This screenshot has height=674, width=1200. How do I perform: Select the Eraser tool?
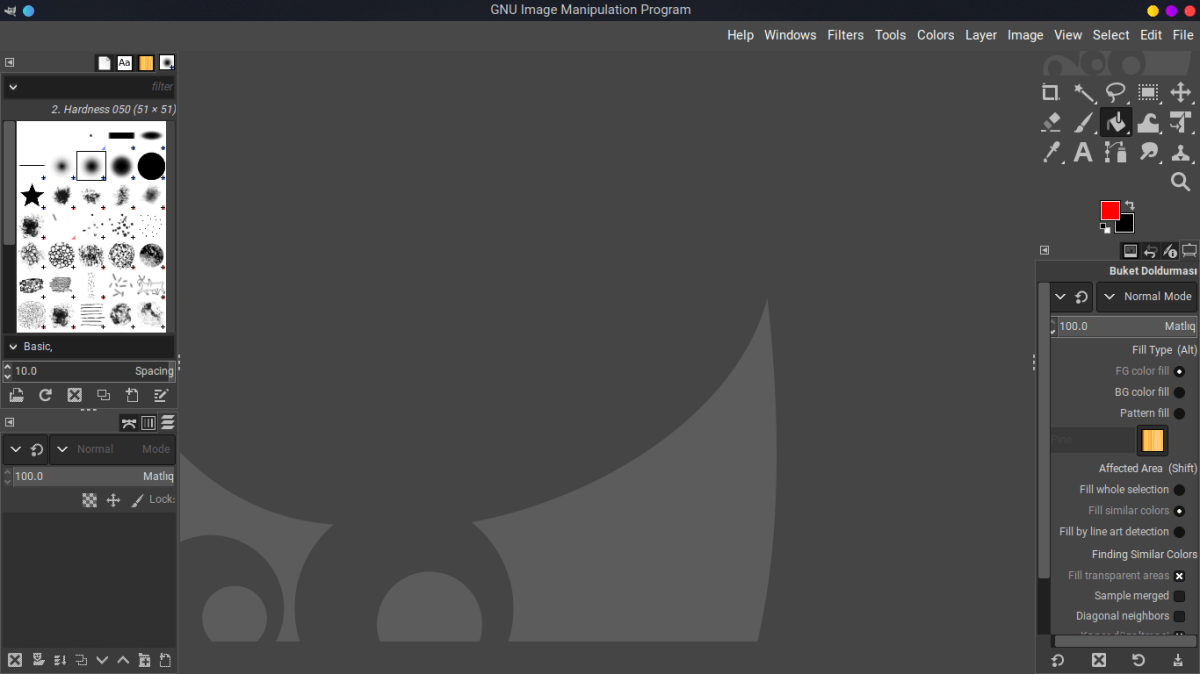coord(1050,122)
